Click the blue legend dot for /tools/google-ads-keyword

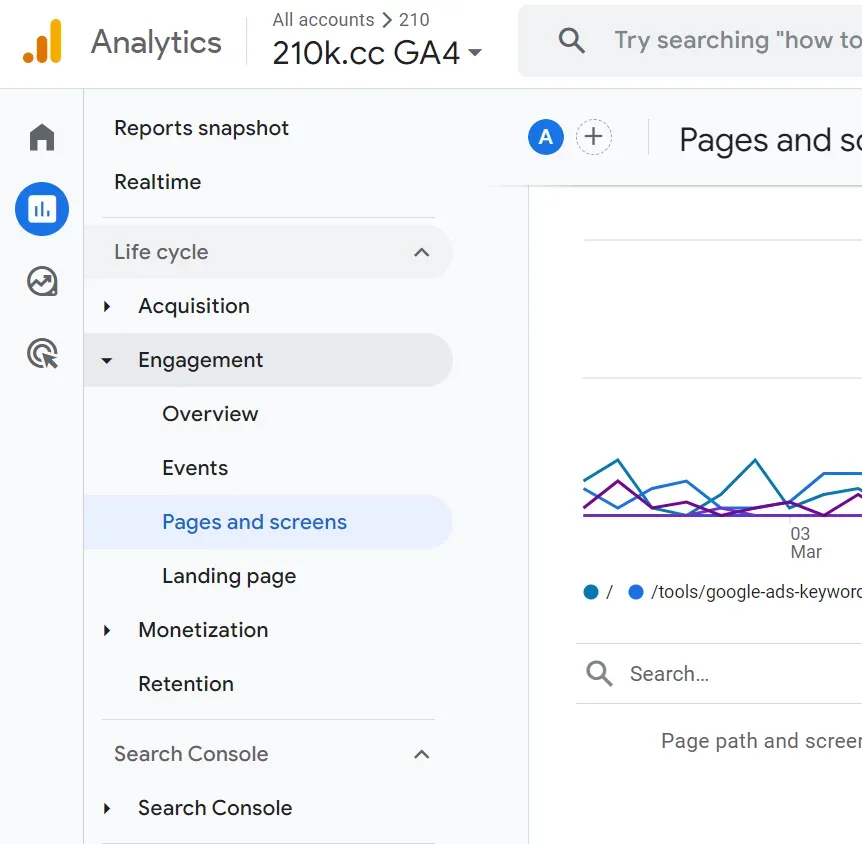pyautogui.click(x=636, y=592)
